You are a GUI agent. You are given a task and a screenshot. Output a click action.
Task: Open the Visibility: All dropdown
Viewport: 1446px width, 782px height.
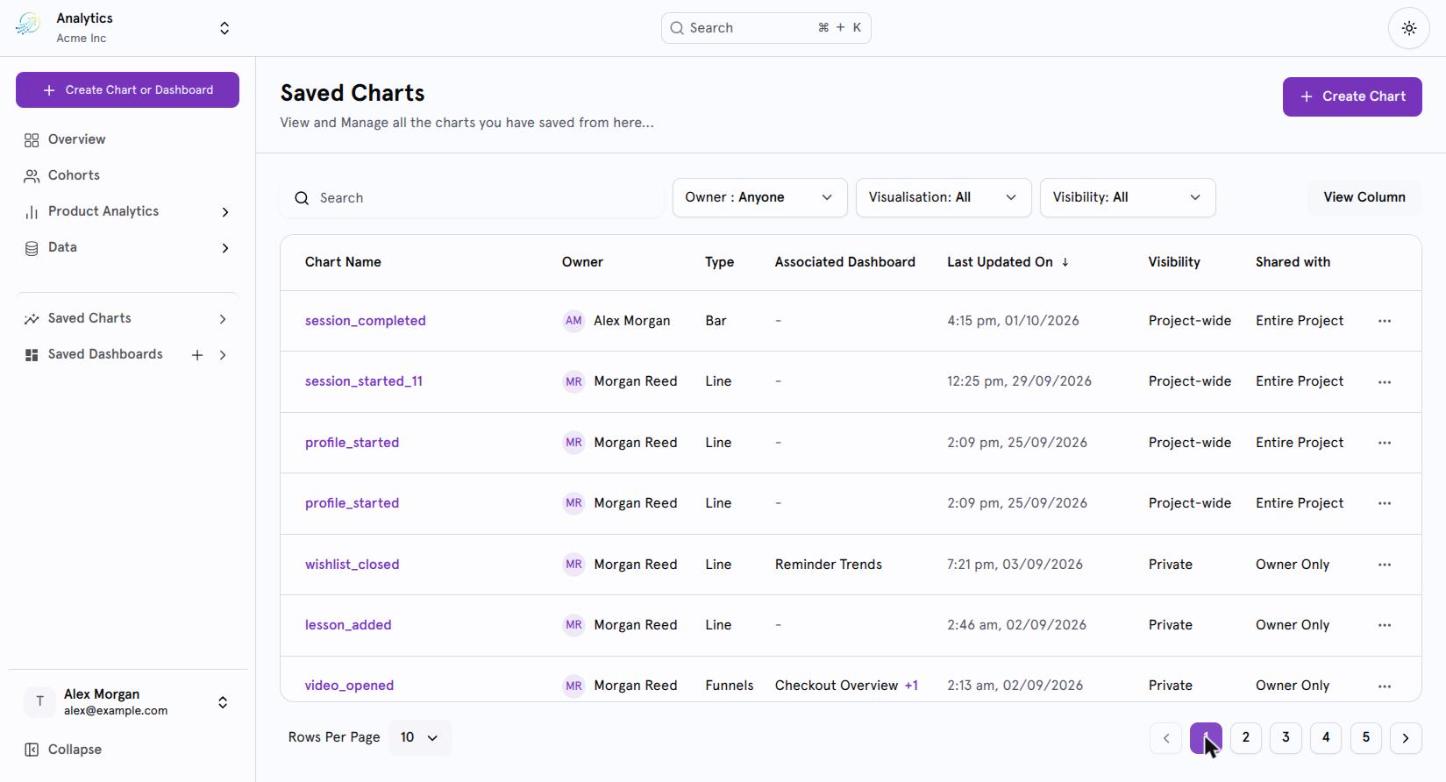[x=1128, y=198]
